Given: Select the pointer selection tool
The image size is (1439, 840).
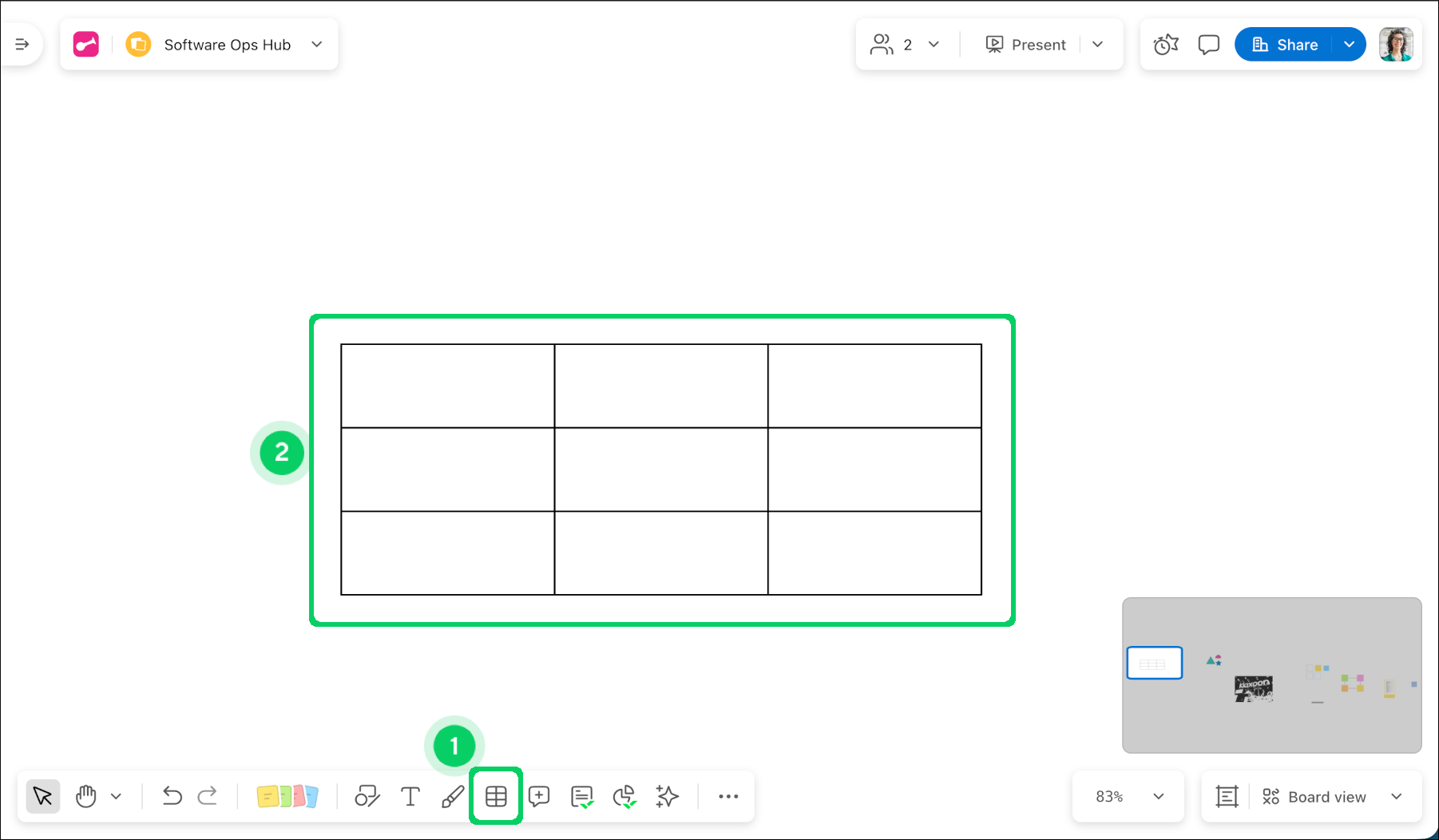Looking at the screenshot, I should tap(42, 796).
